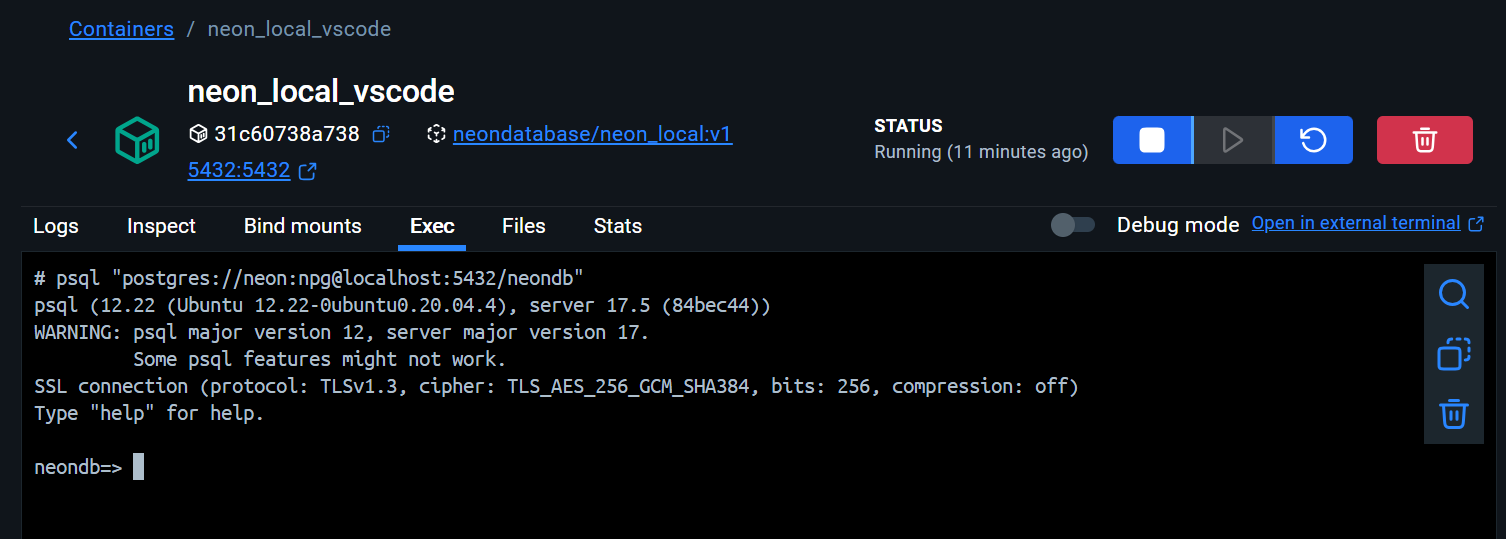
Task: Open port 5432:5432 link in browser
Action: click(x=239, y=170)
